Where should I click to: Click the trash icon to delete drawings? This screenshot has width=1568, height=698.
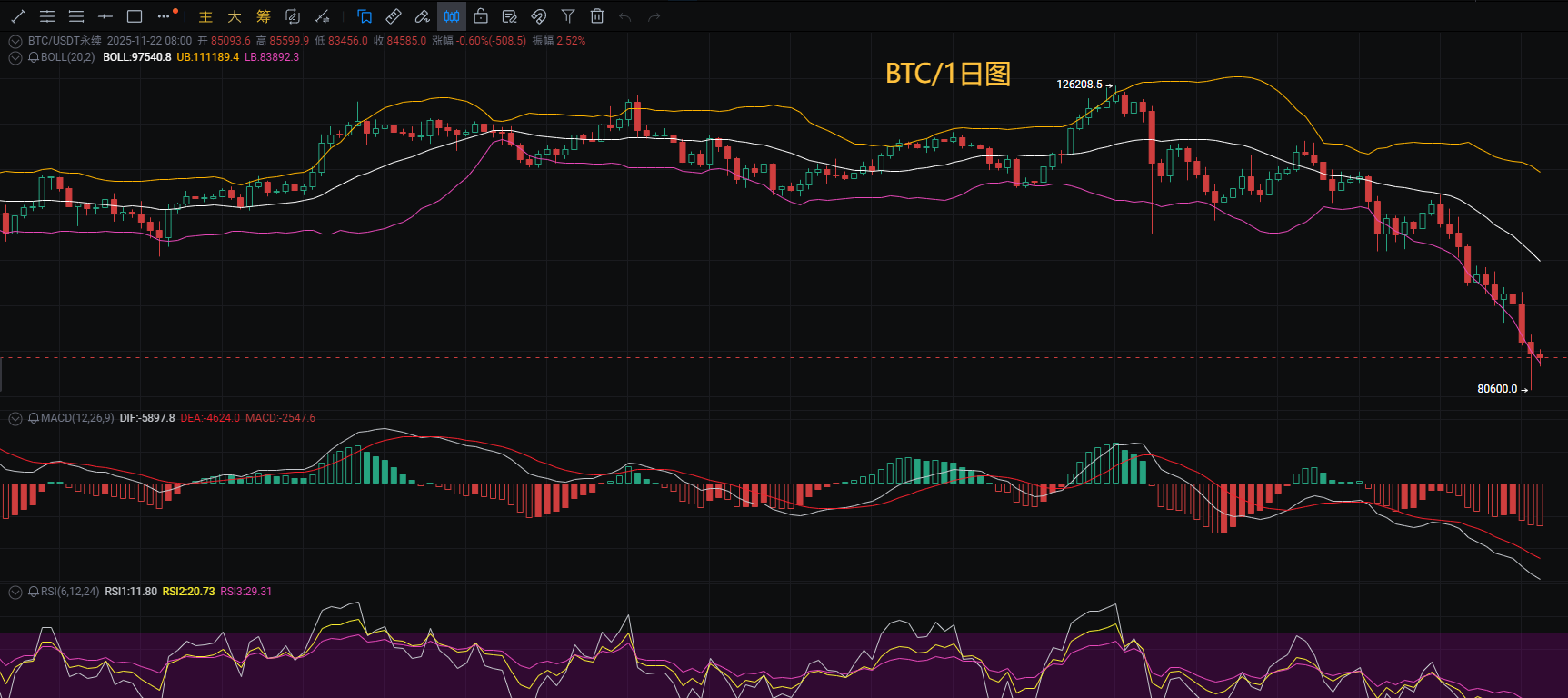pos(597,16)
